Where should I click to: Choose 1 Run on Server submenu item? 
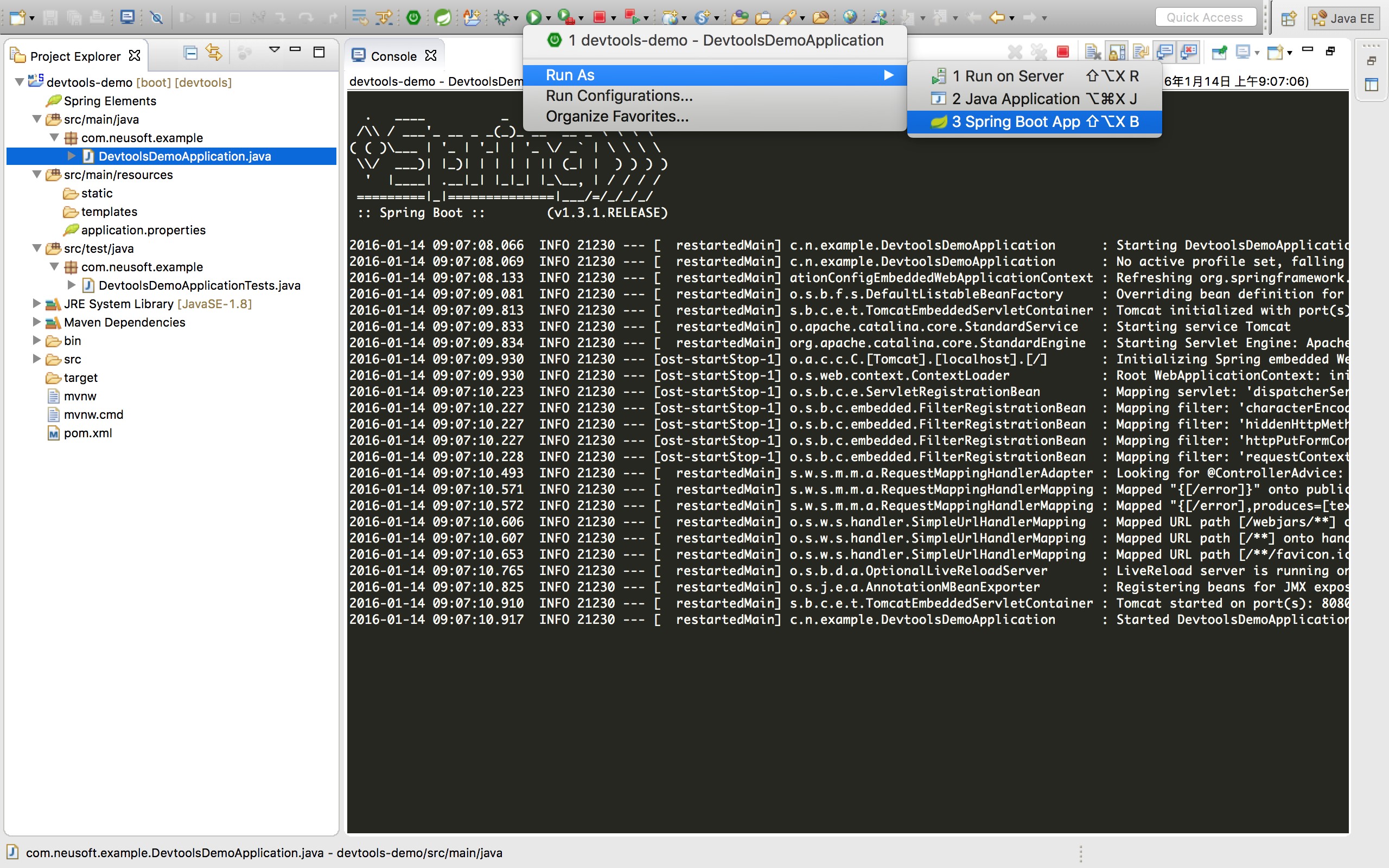[x=1034, y=76]
